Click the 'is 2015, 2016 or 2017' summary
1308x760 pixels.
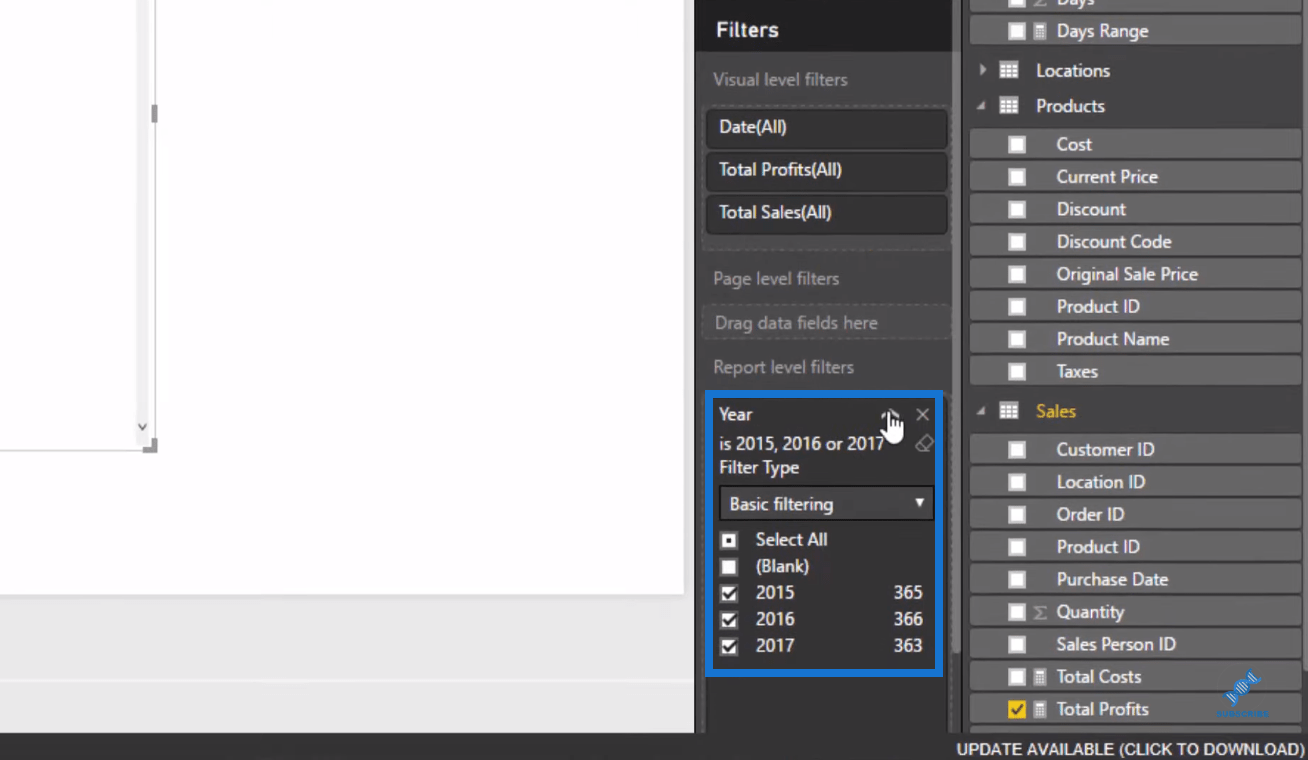(x=801, y=443)
